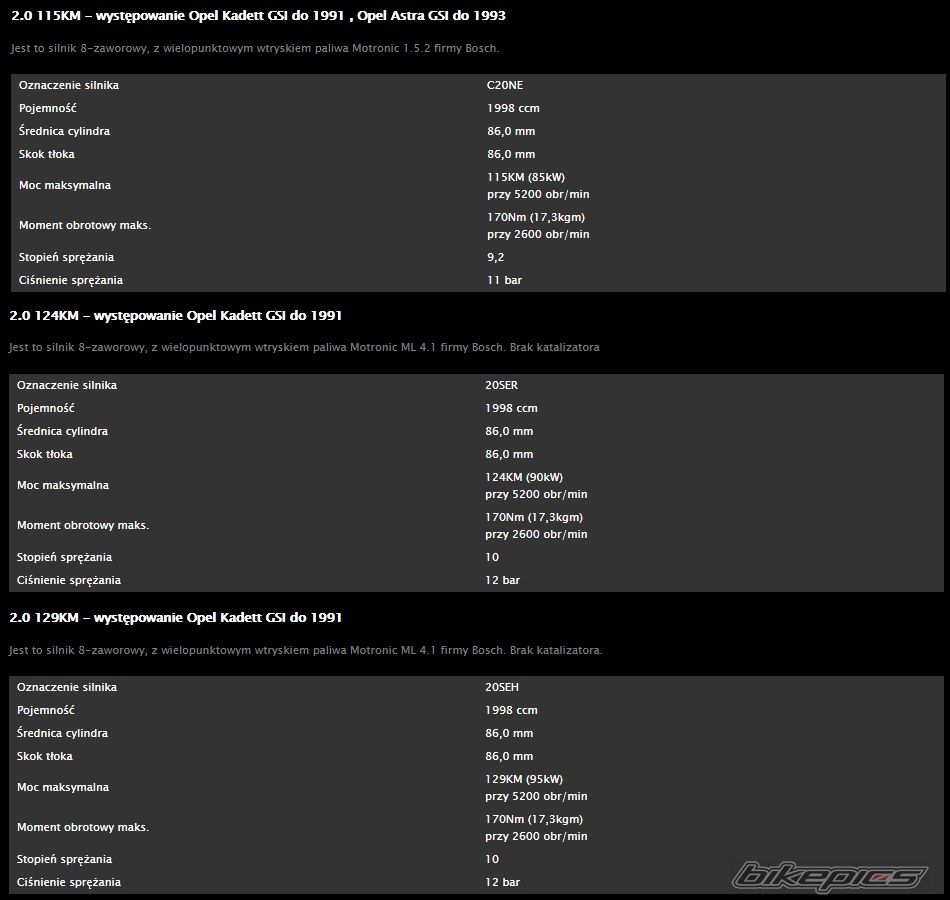Select the 20SEH engine code cell
The width and height of the screenshot is (950, 900).
pos(502,687)
